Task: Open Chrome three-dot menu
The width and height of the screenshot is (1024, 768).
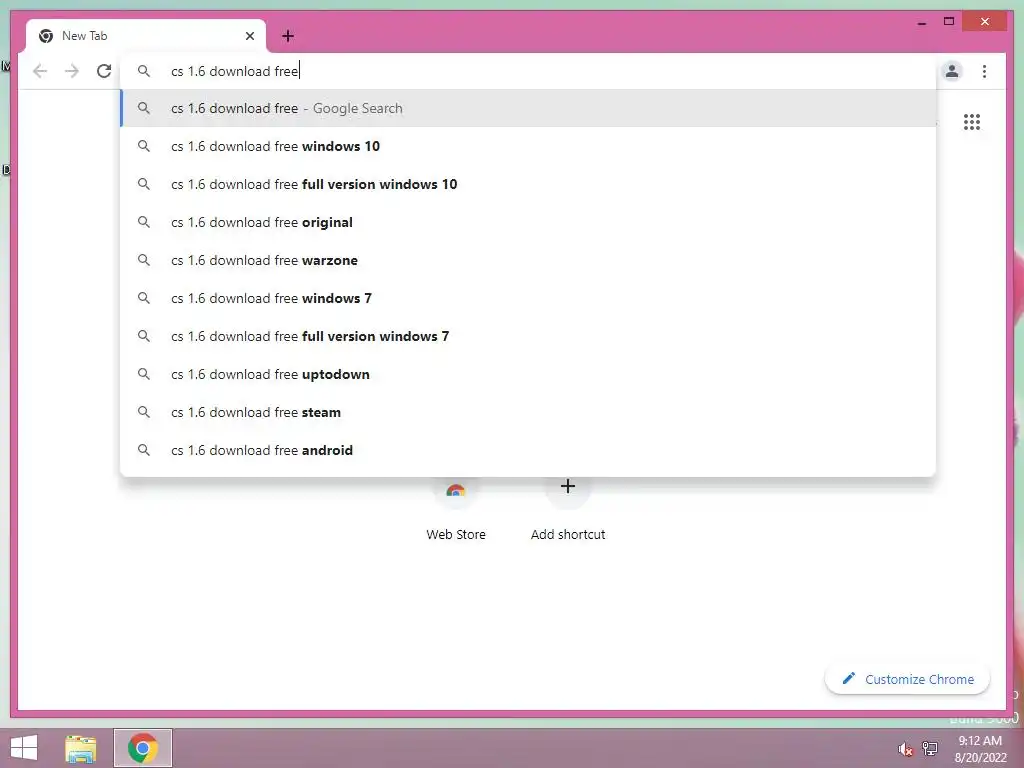Action: [x=984, y=71]
